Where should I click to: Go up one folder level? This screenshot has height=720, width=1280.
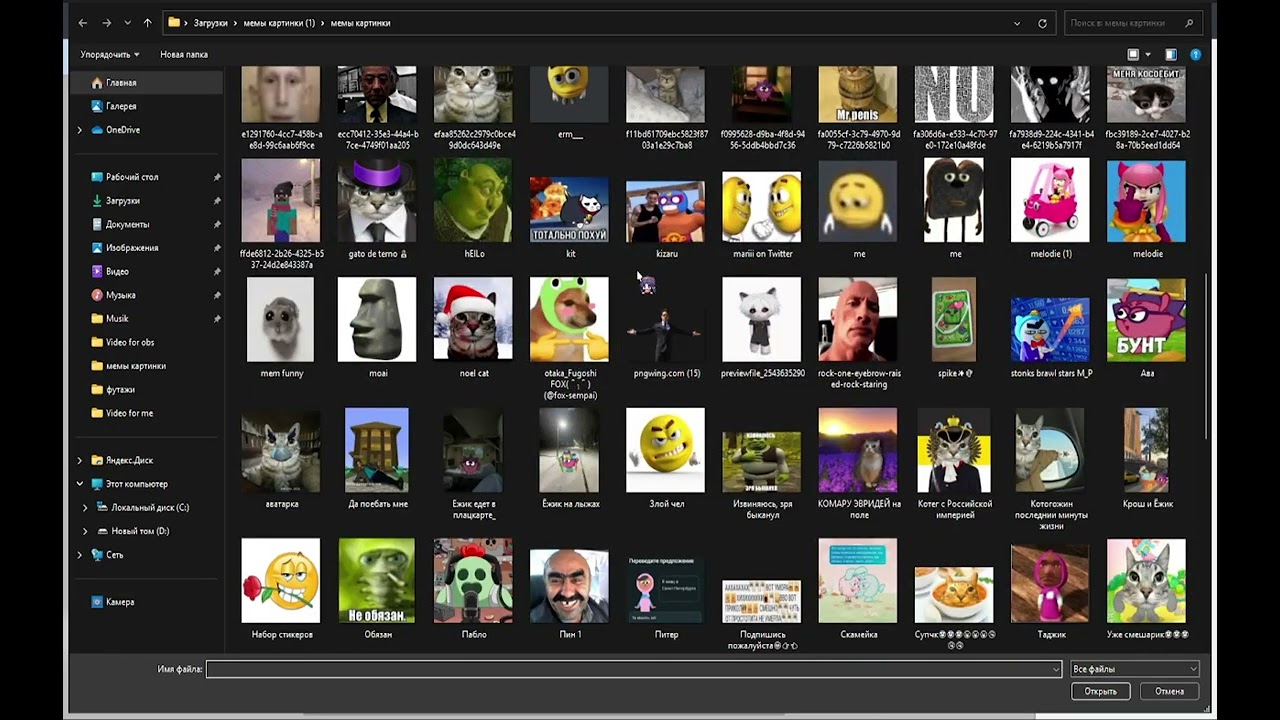148,23
